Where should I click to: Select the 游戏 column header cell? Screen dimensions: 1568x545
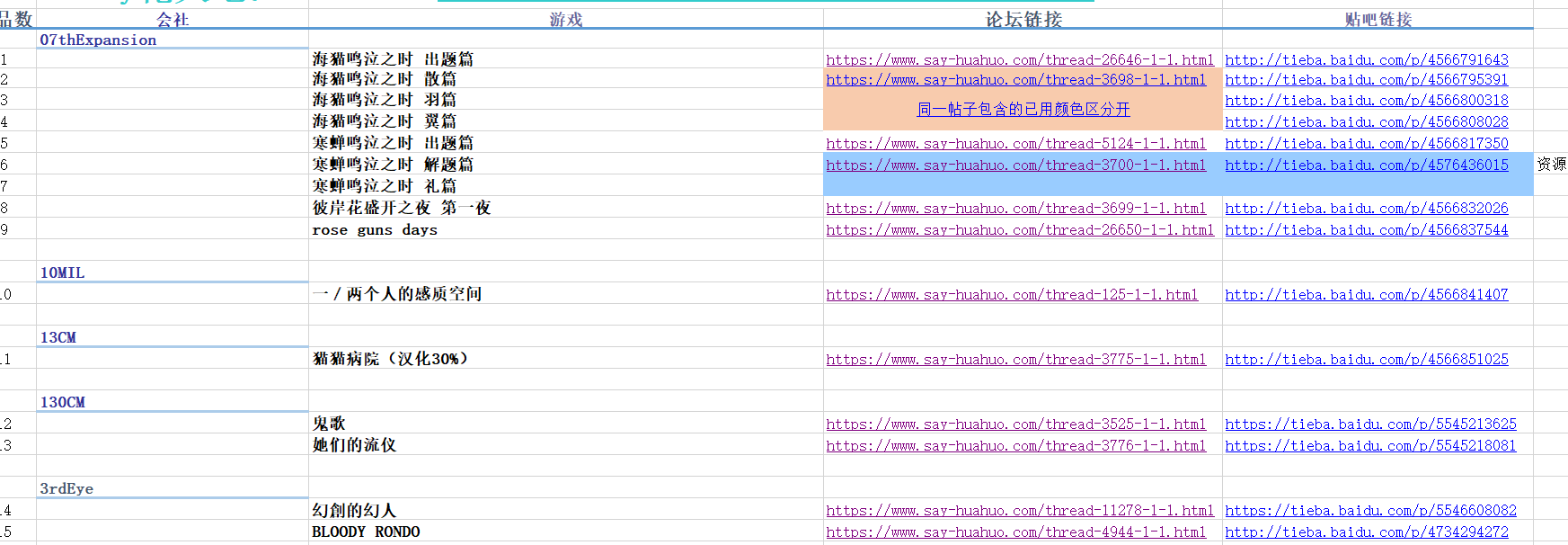tap(566, 19)
